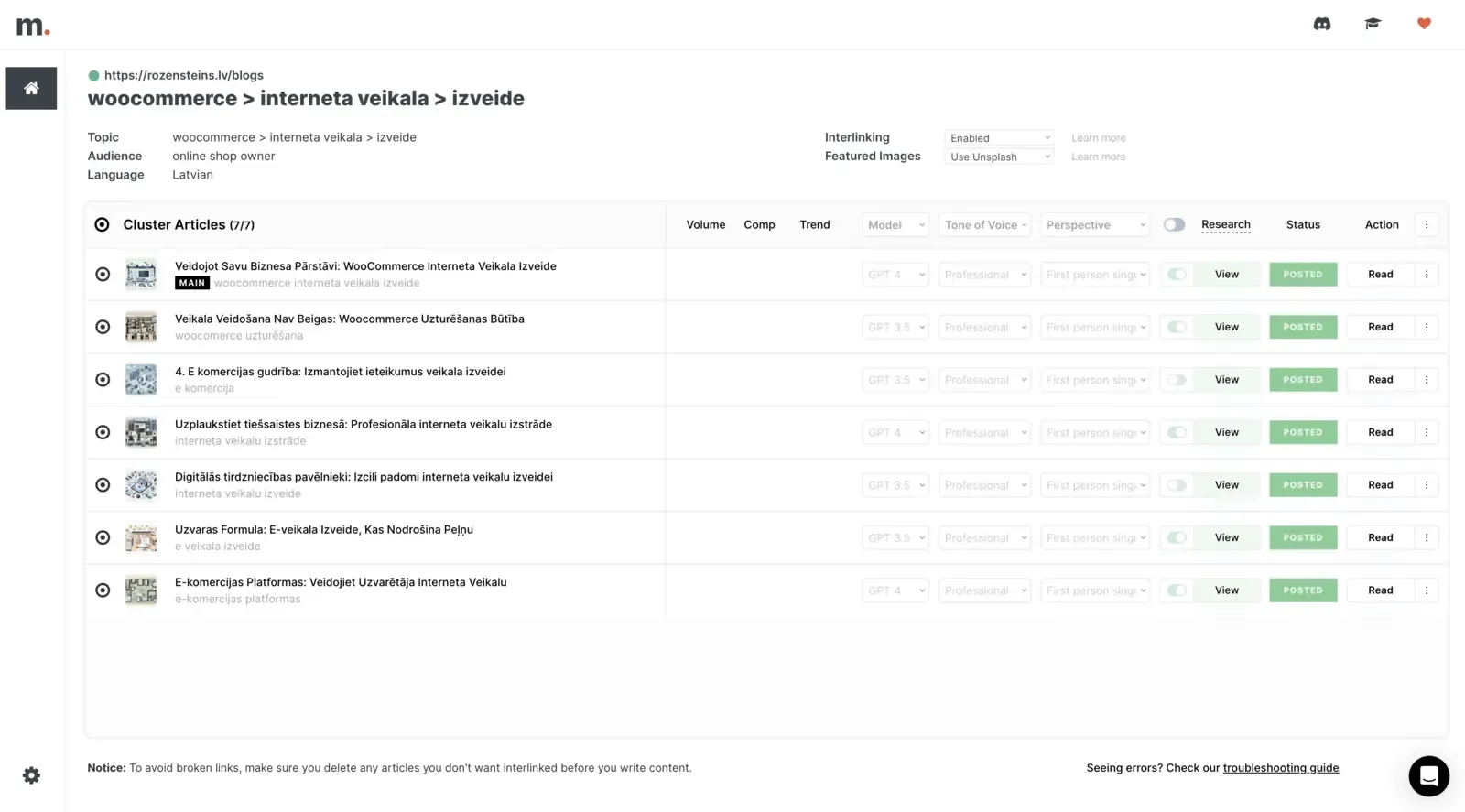Viewport: 1465px width, 812px height.
Task: Open thumbnail of E komercijas gudrība article
Action: click(141, 380)
